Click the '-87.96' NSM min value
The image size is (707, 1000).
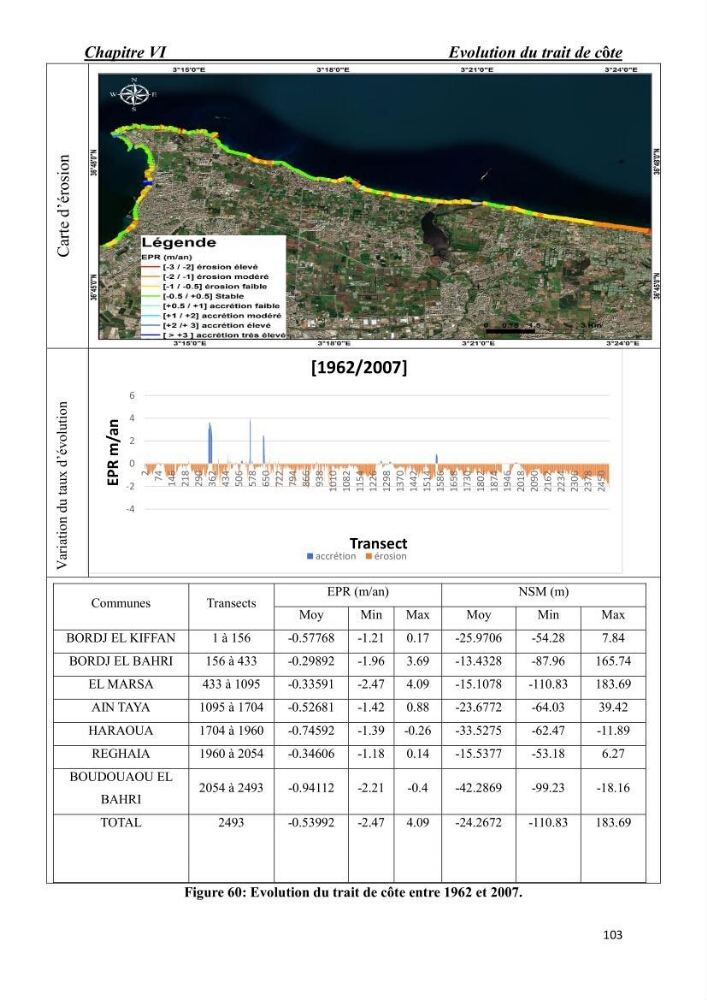[548, 661]
